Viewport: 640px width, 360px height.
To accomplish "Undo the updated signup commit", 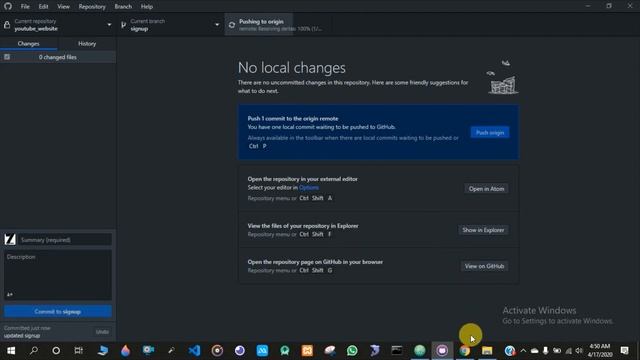I will (102, 332).
